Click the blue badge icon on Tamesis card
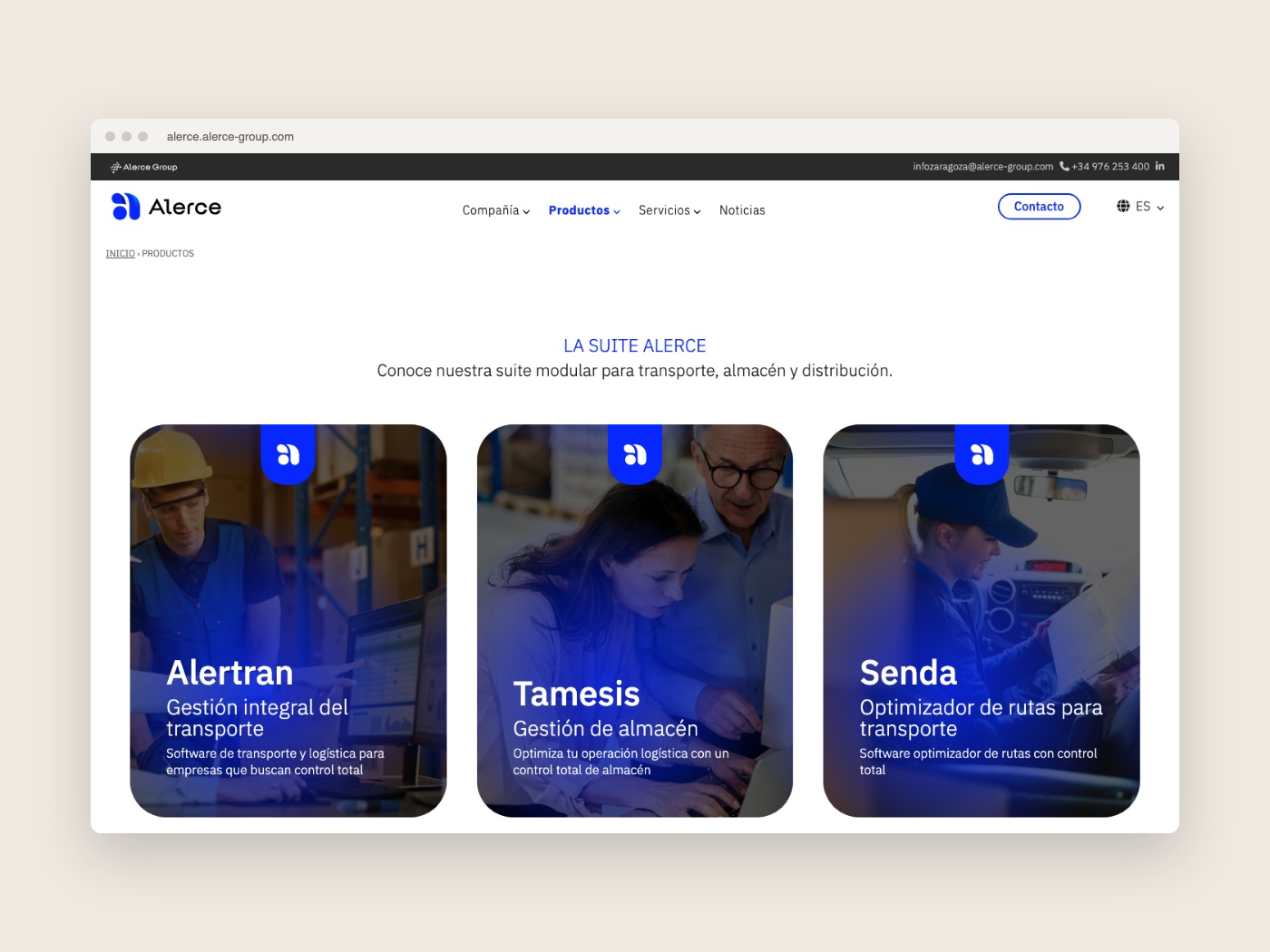Screen dimensions: 1270x952 point(635,454)
